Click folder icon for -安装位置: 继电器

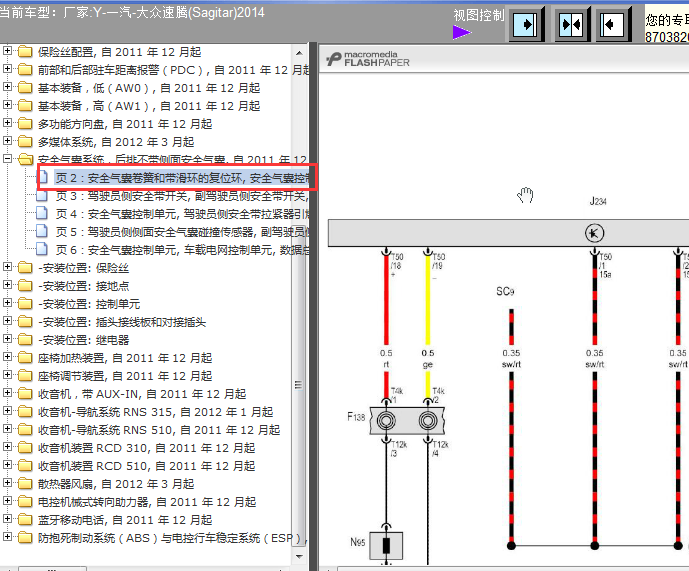pyautogui.click(x=25, y=340)
